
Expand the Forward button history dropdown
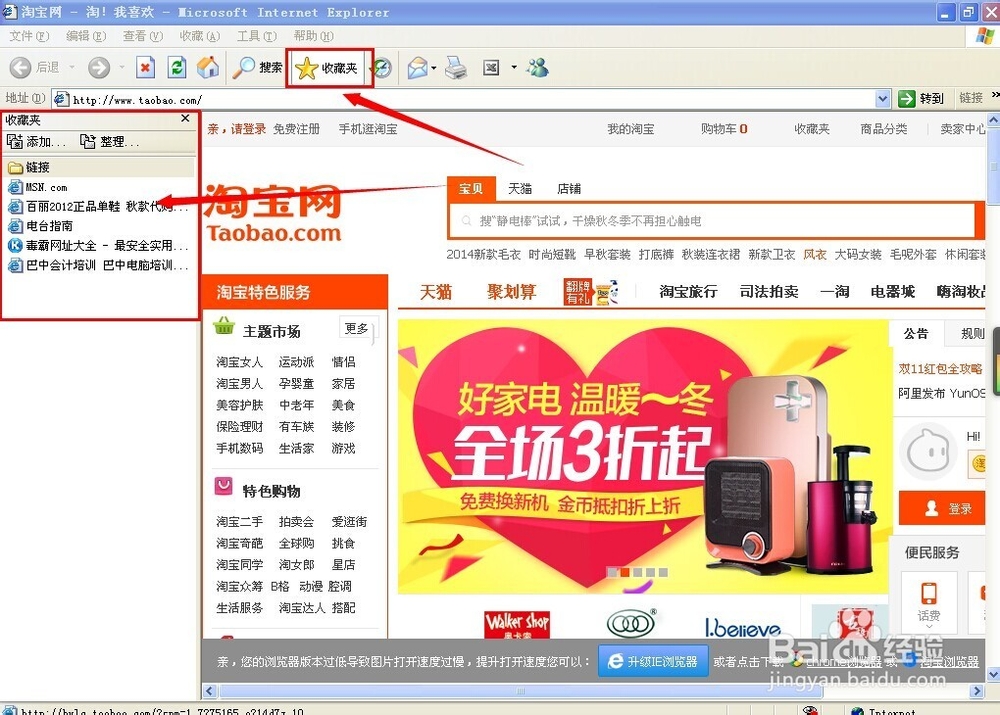122,68
